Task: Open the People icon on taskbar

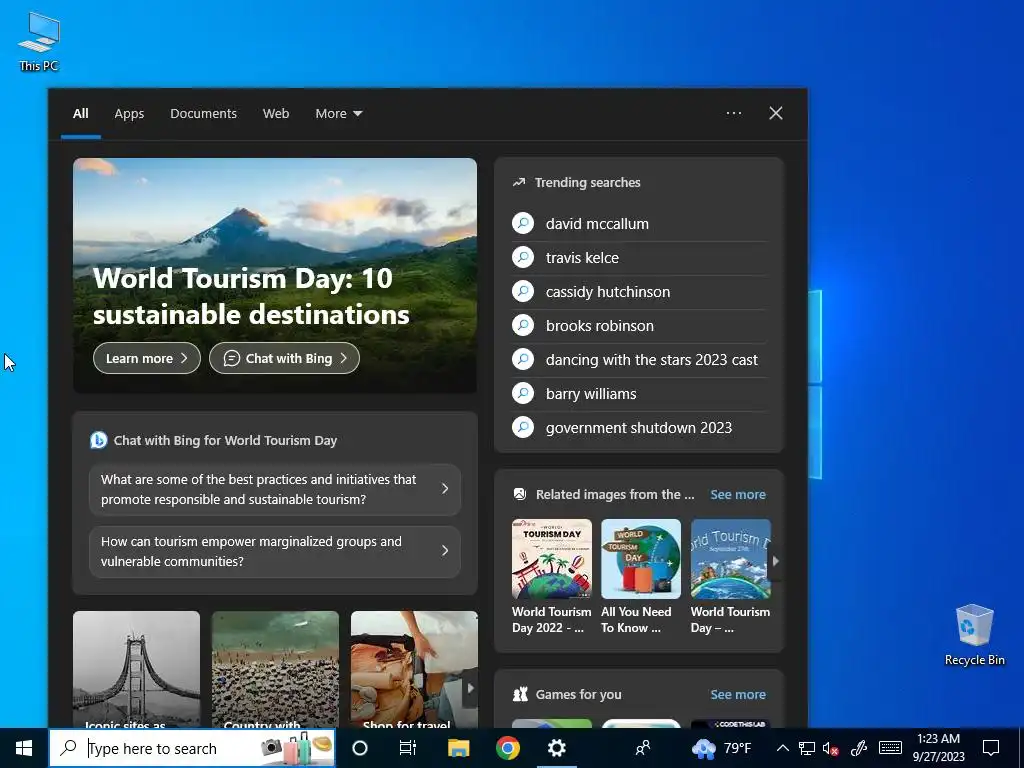Action: (643, 748)
